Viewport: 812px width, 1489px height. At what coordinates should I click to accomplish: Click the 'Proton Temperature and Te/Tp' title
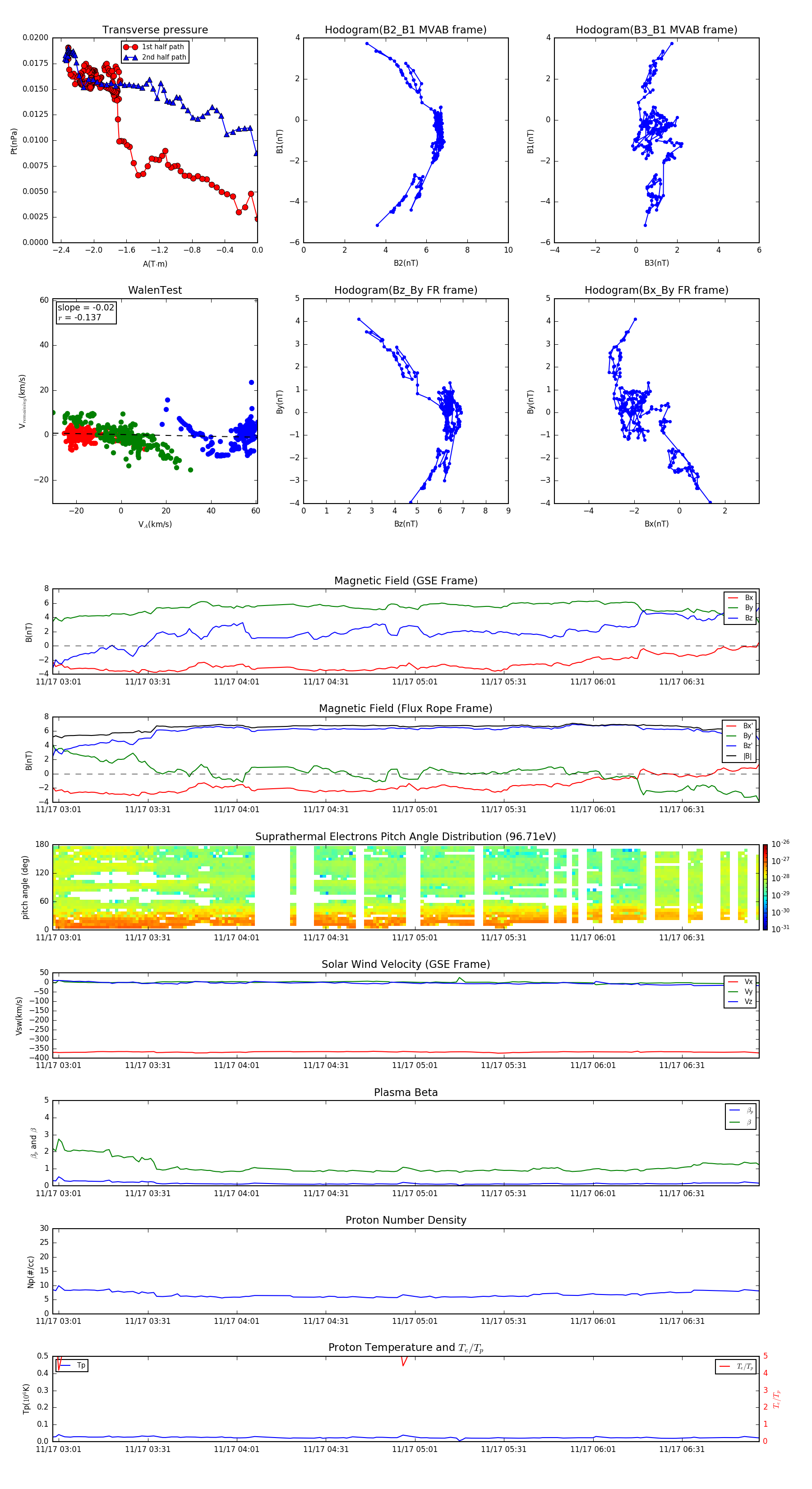[406, 1348]
